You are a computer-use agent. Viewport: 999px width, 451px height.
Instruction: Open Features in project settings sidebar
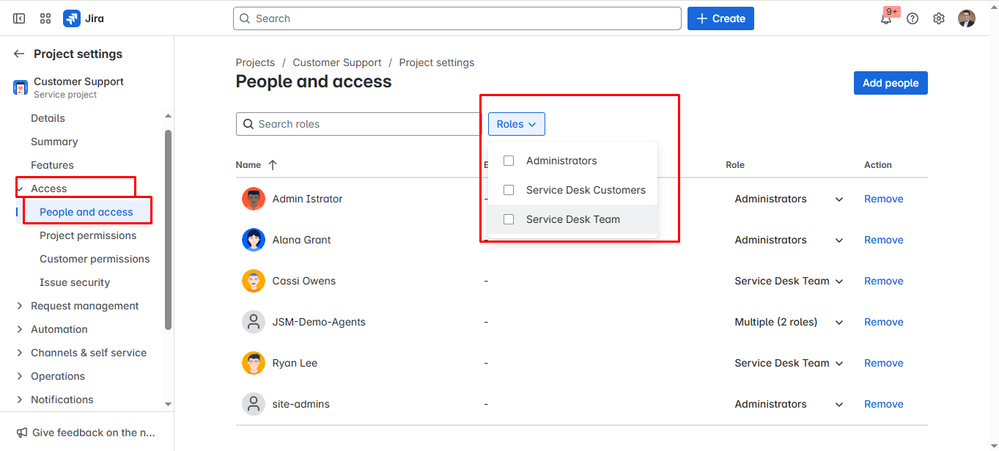click(x=52, y=165)
